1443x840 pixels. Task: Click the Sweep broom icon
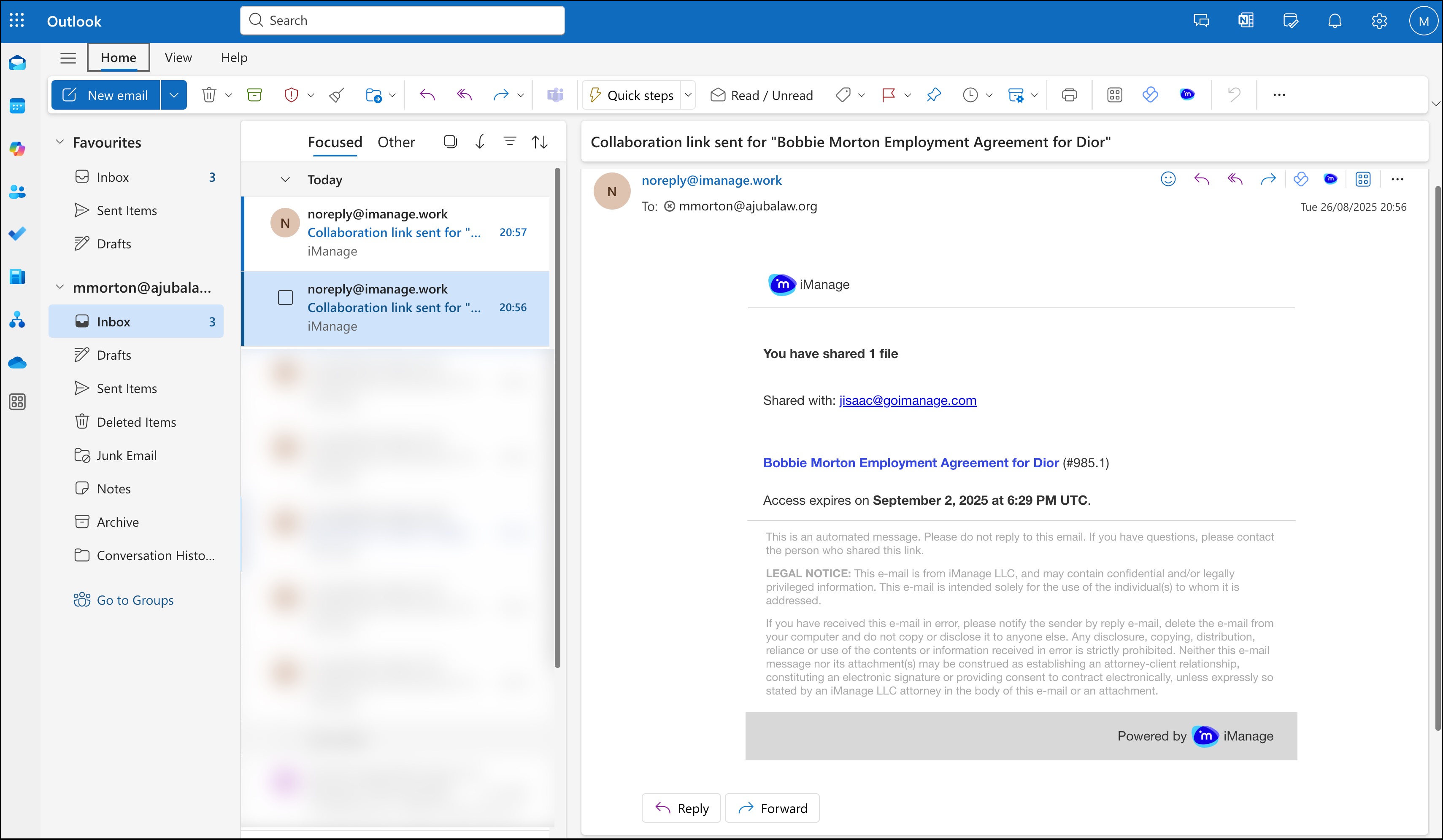pyautogui.click(x=337, y=95)
